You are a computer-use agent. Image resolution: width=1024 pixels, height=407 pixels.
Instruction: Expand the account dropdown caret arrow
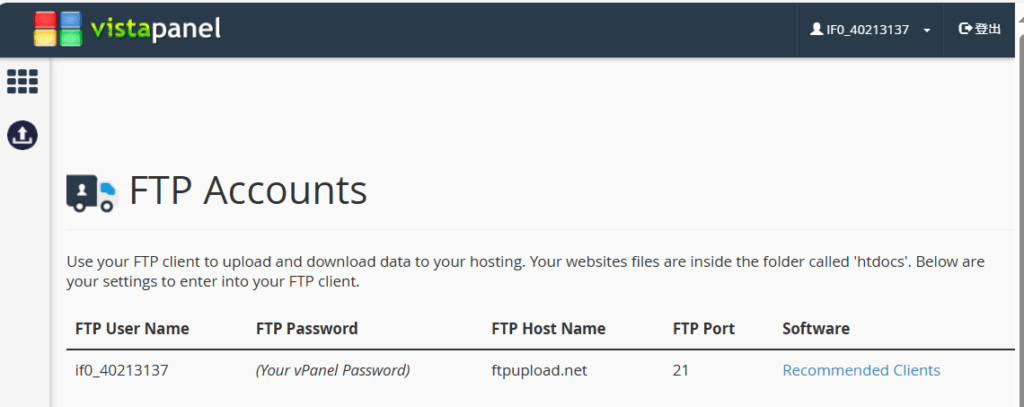coord(927,31)
